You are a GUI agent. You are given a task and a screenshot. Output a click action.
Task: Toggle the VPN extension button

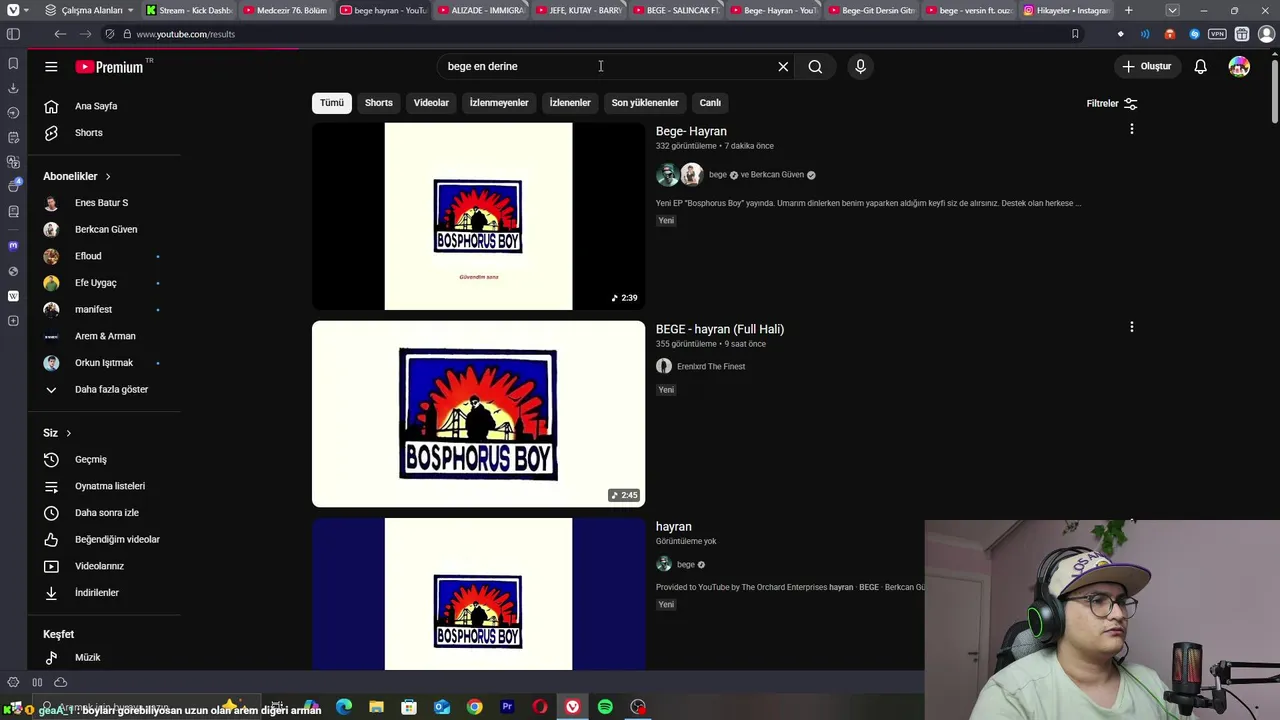click(x=1217, y=34)
